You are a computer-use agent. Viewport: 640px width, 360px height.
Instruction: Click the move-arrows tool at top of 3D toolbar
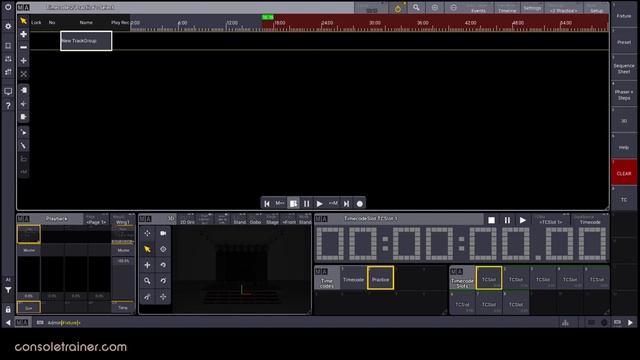pyautogui.click(x=147, y=233)
